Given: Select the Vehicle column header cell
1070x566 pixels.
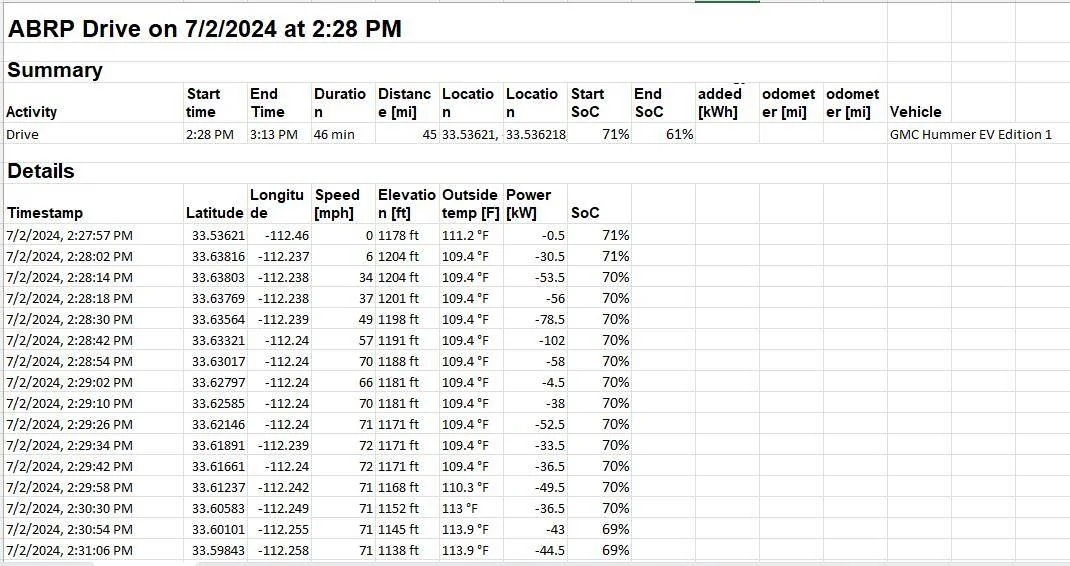Looking at the screenshot, I should pyautogui.click(x=915, y=112).
